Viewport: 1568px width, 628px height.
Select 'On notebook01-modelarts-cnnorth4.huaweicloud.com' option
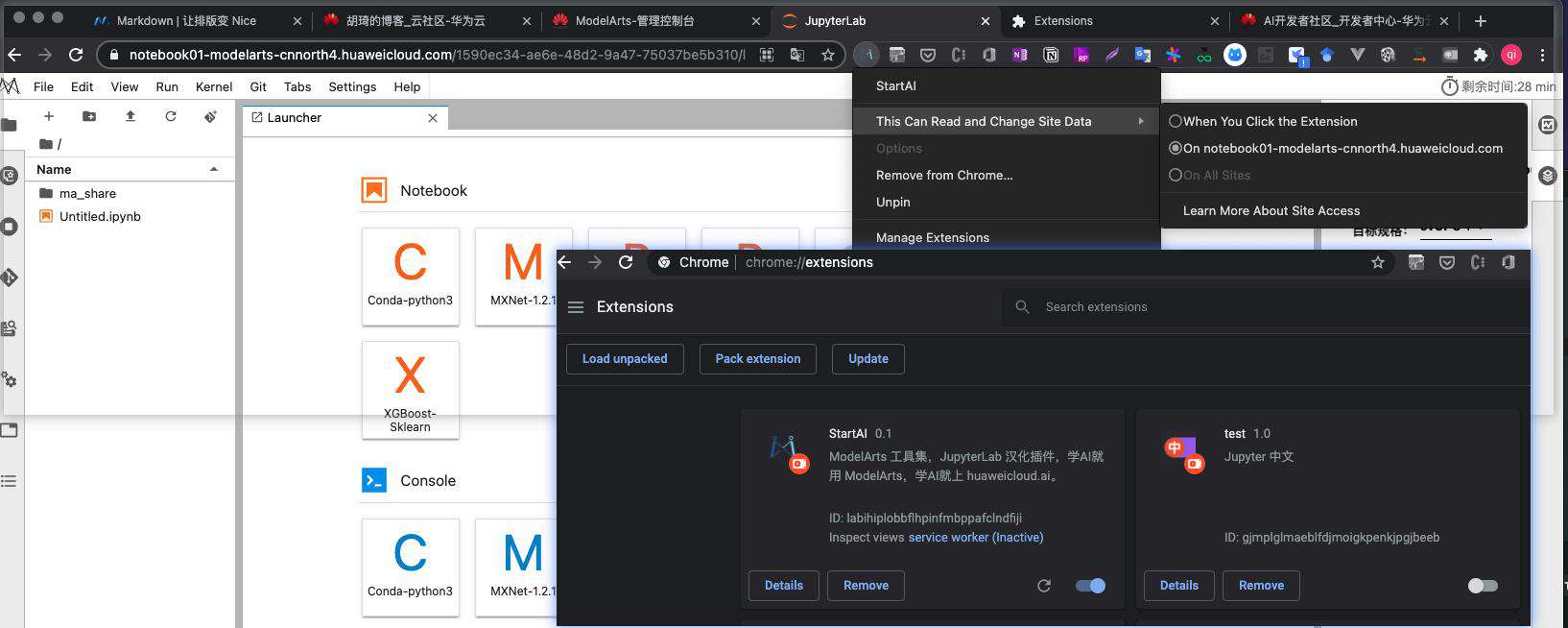pos(1336,148)
